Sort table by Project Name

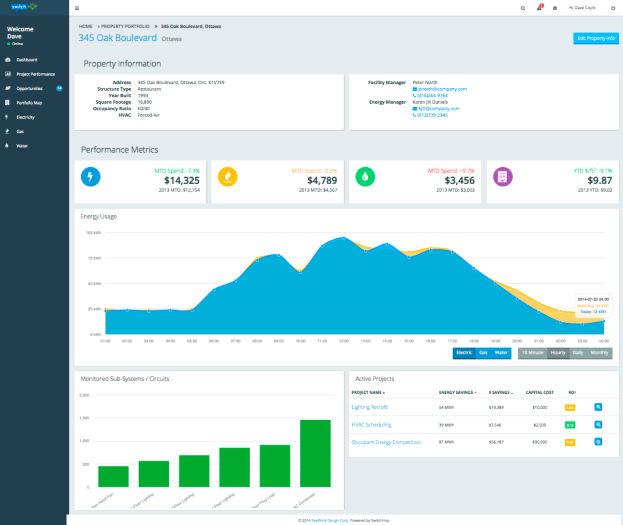click(368, 392)
